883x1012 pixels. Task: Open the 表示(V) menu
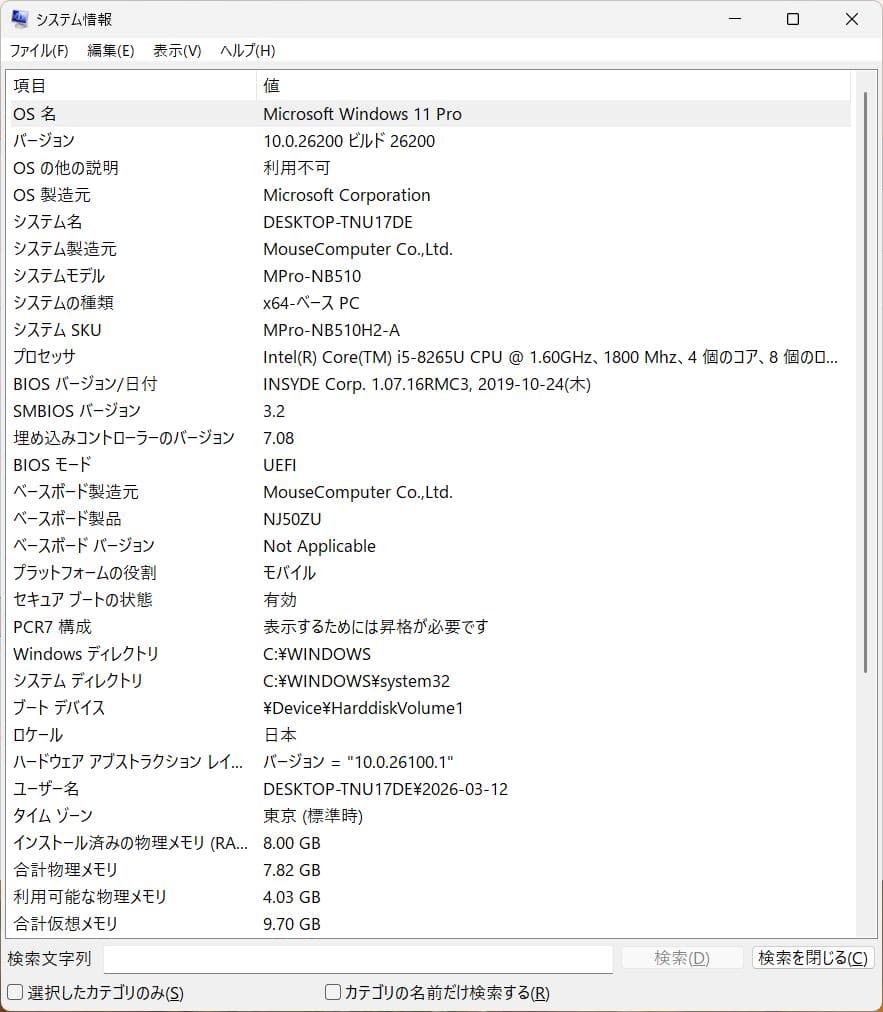[177, 50]
